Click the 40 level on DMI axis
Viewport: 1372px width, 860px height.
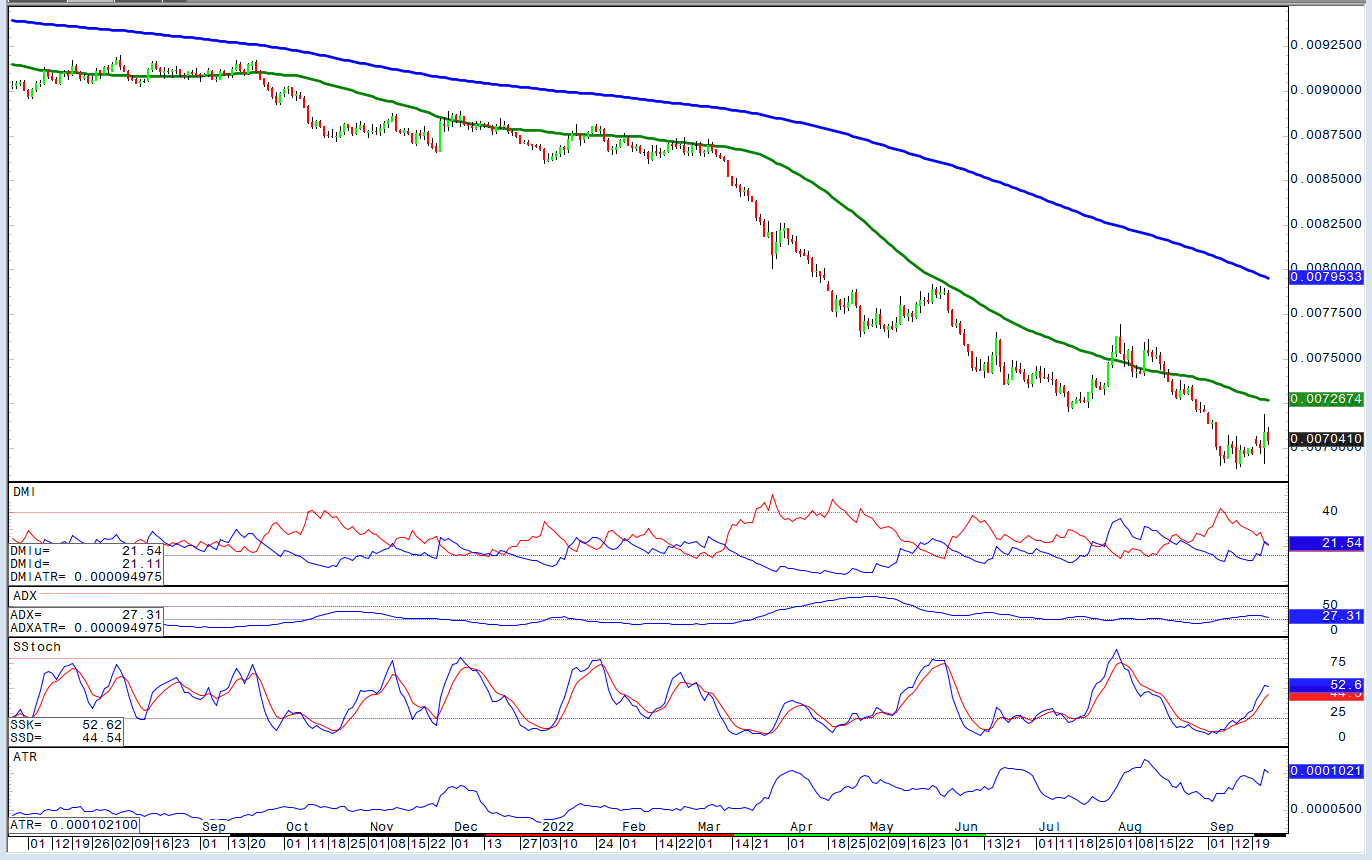(x=1330, y=511)
